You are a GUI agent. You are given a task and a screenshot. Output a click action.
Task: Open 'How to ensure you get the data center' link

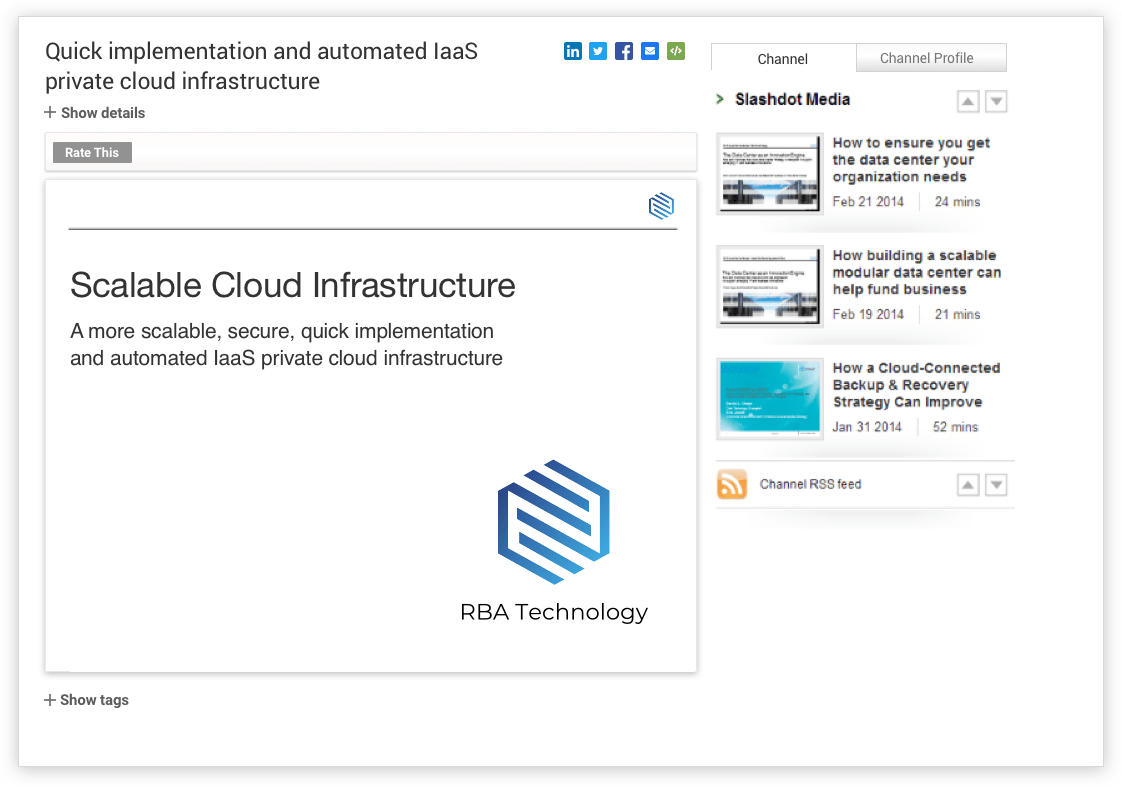click(x=911, y=160)
